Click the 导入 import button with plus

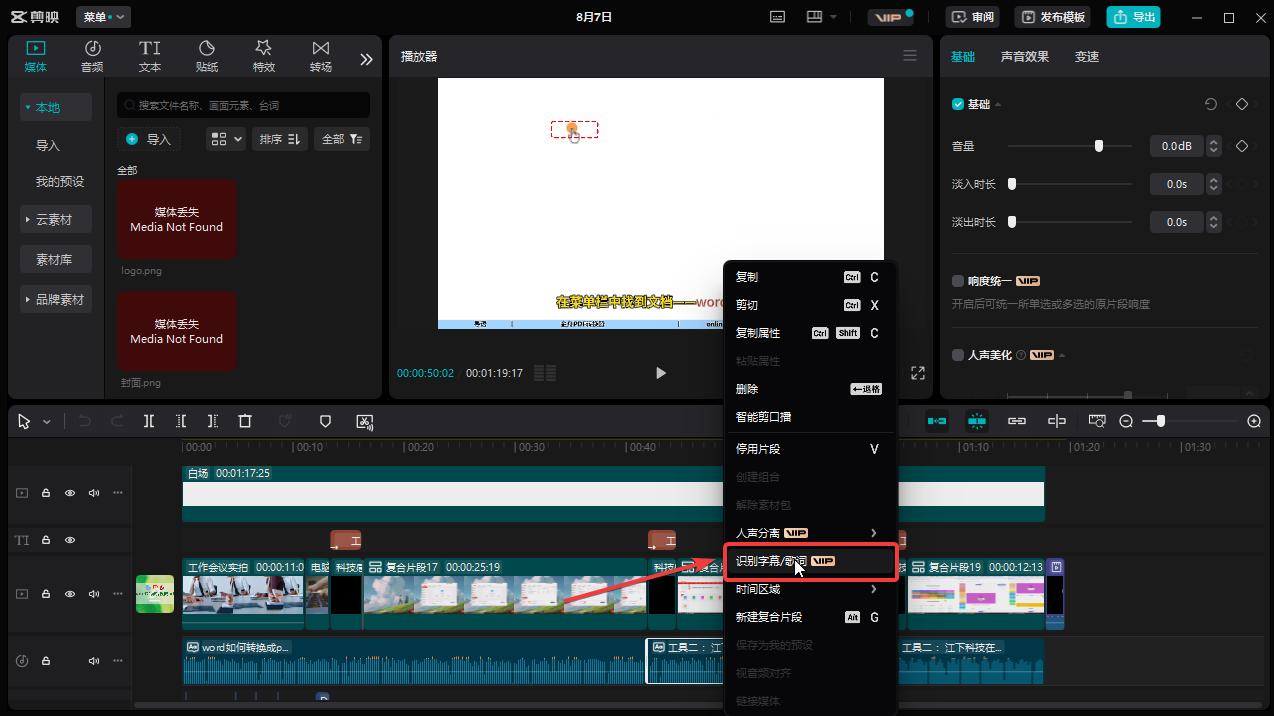(x=149, y=139)
